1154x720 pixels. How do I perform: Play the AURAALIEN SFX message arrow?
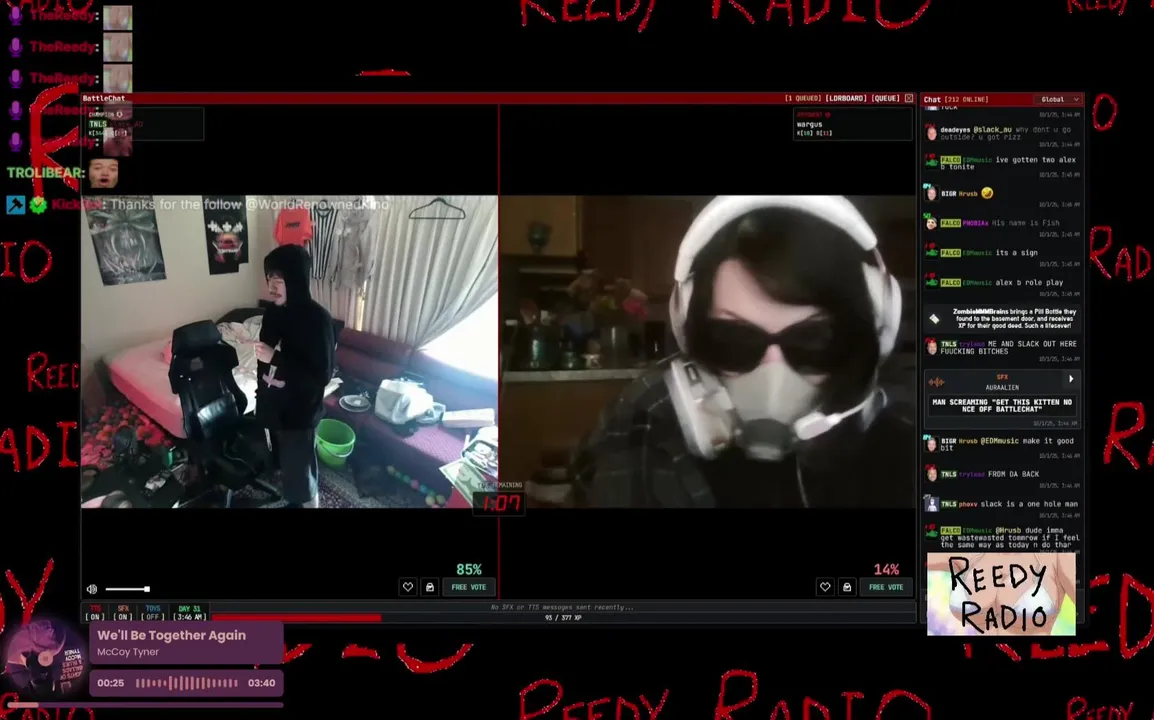click(1071, 379)
